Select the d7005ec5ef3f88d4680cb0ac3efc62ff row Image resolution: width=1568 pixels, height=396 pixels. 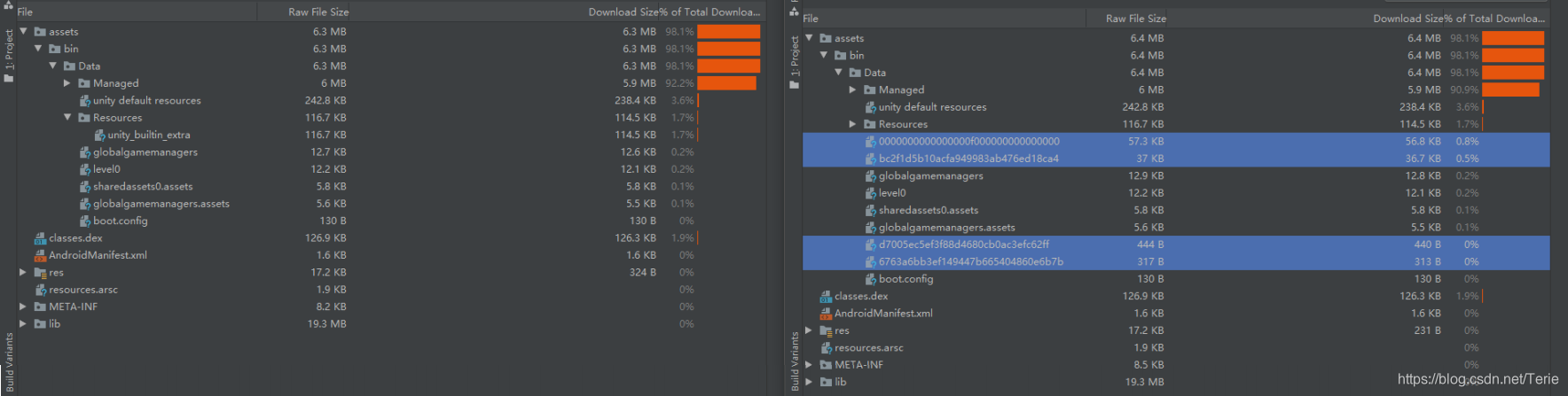tap(1176, 245)
